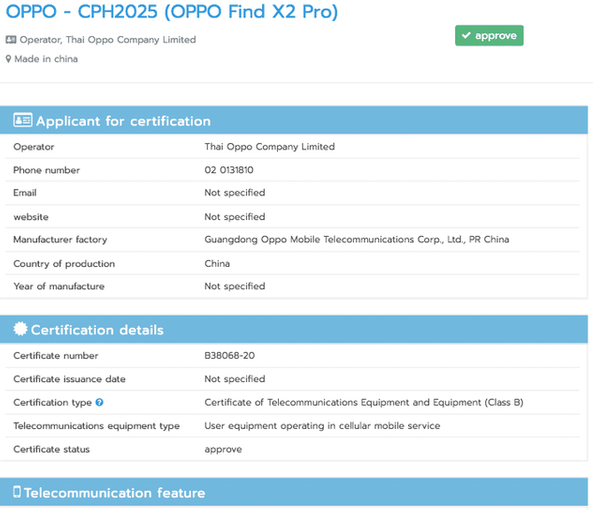
Task: Click the 'website' row label
Action: 31,217
